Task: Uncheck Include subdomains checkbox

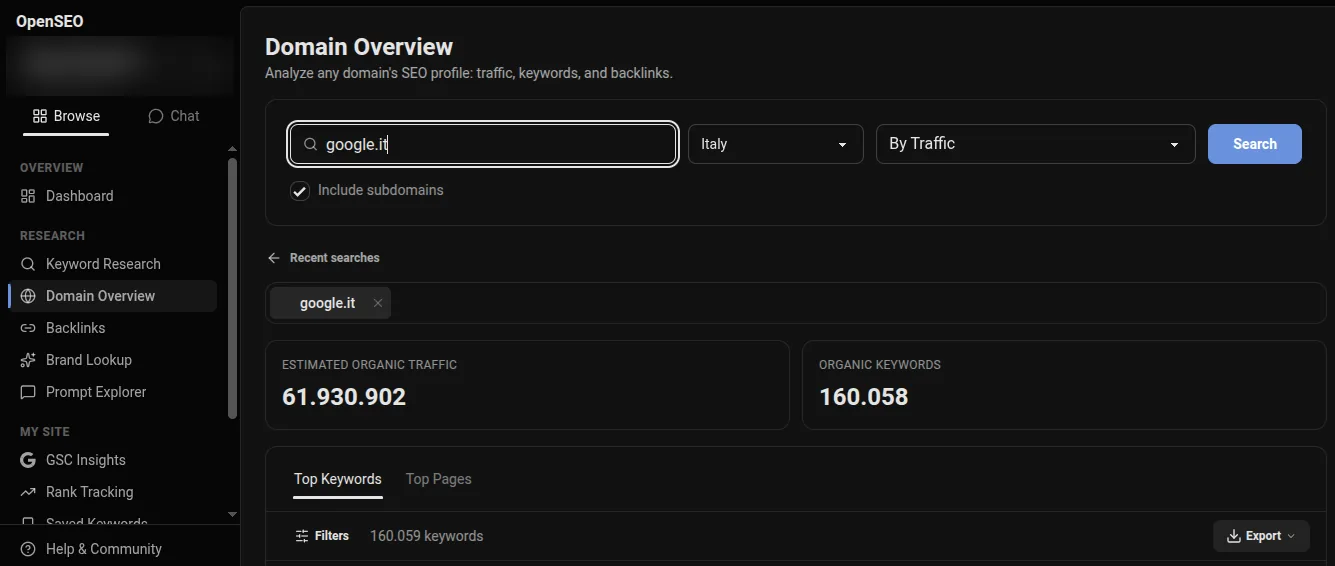Action: pos(300,191)
